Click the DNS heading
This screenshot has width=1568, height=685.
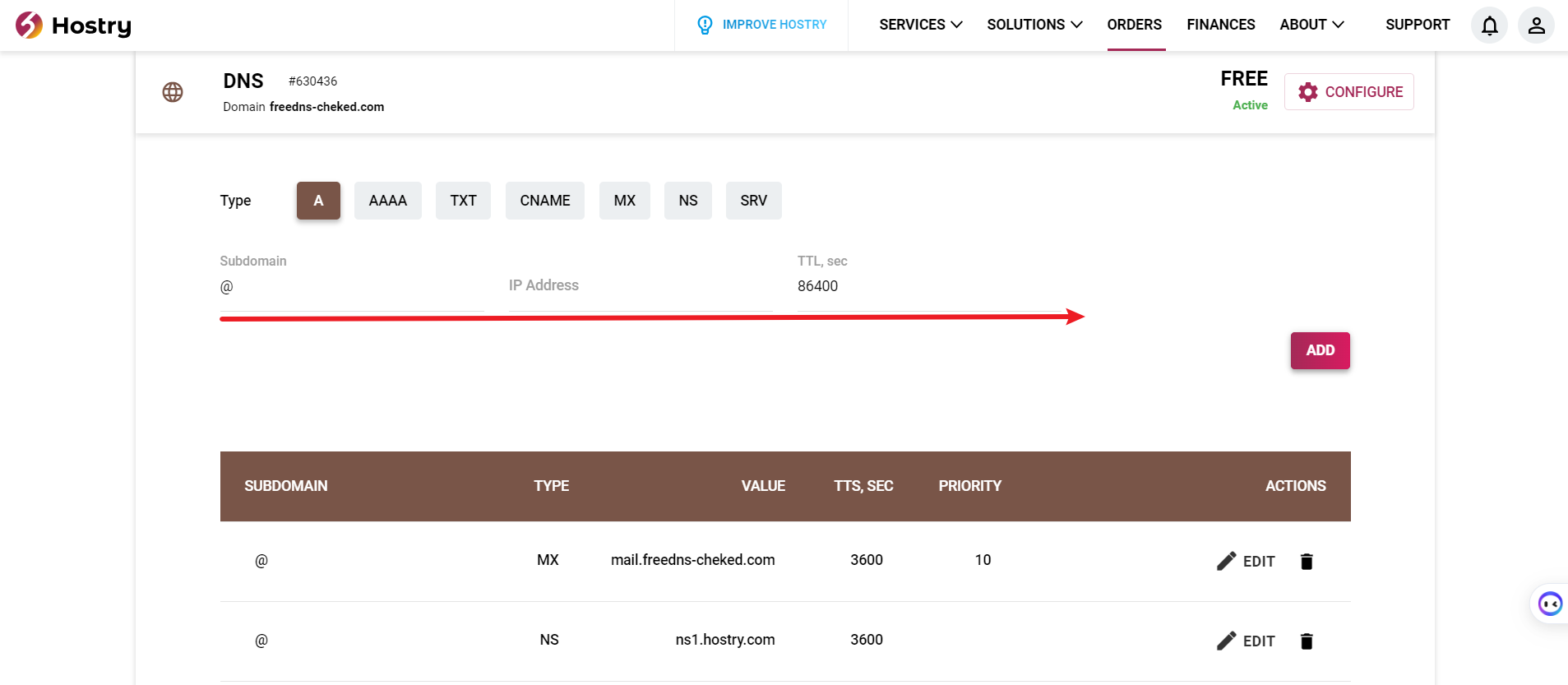point(243,81)
